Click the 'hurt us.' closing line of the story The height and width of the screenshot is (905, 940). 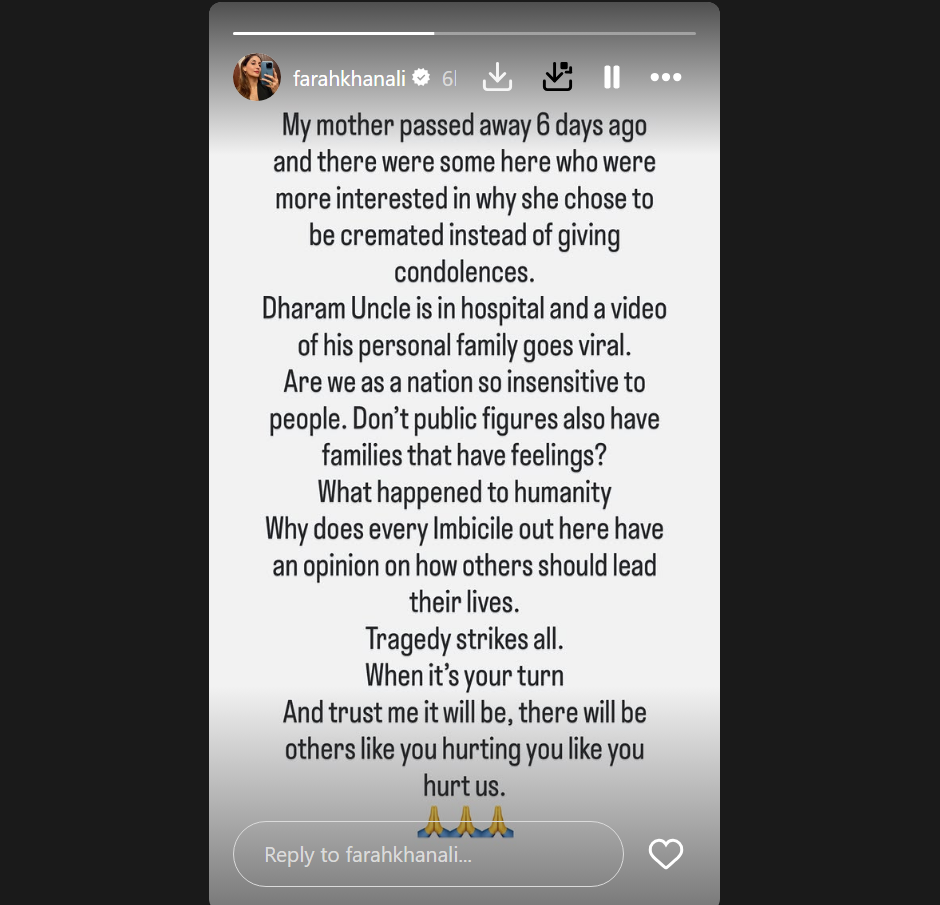pyautogui.click(x=465, y=786)
